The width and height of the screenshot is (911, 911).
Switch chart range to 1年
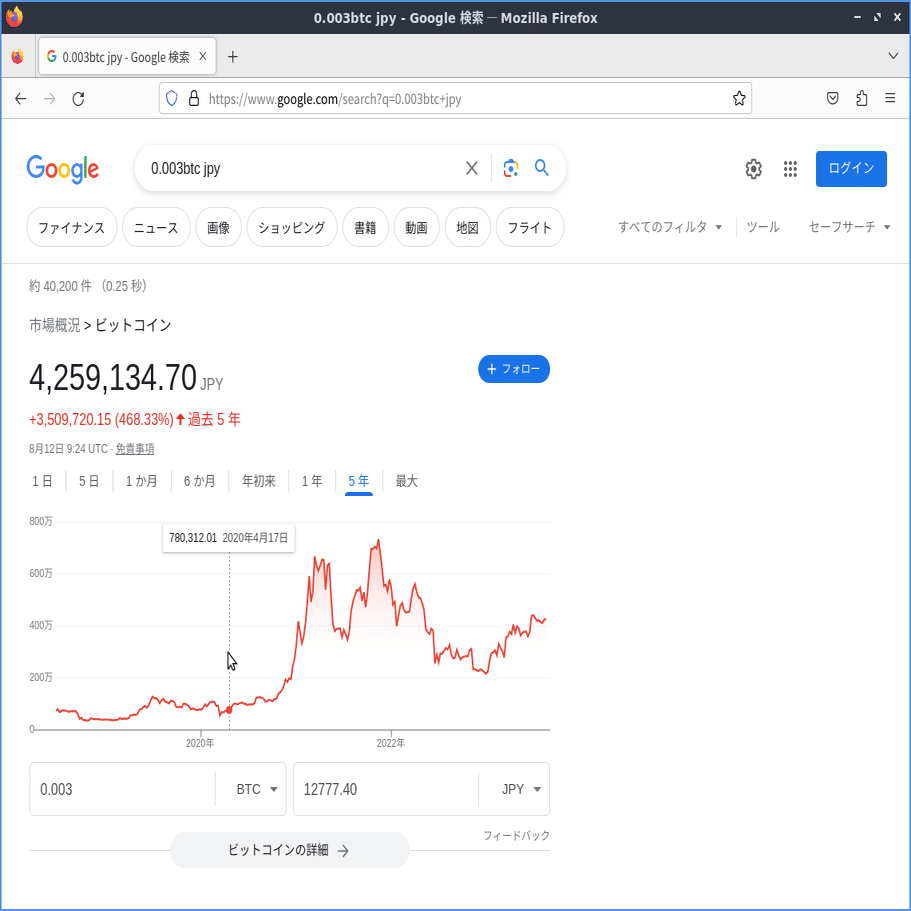coord(312,481)
